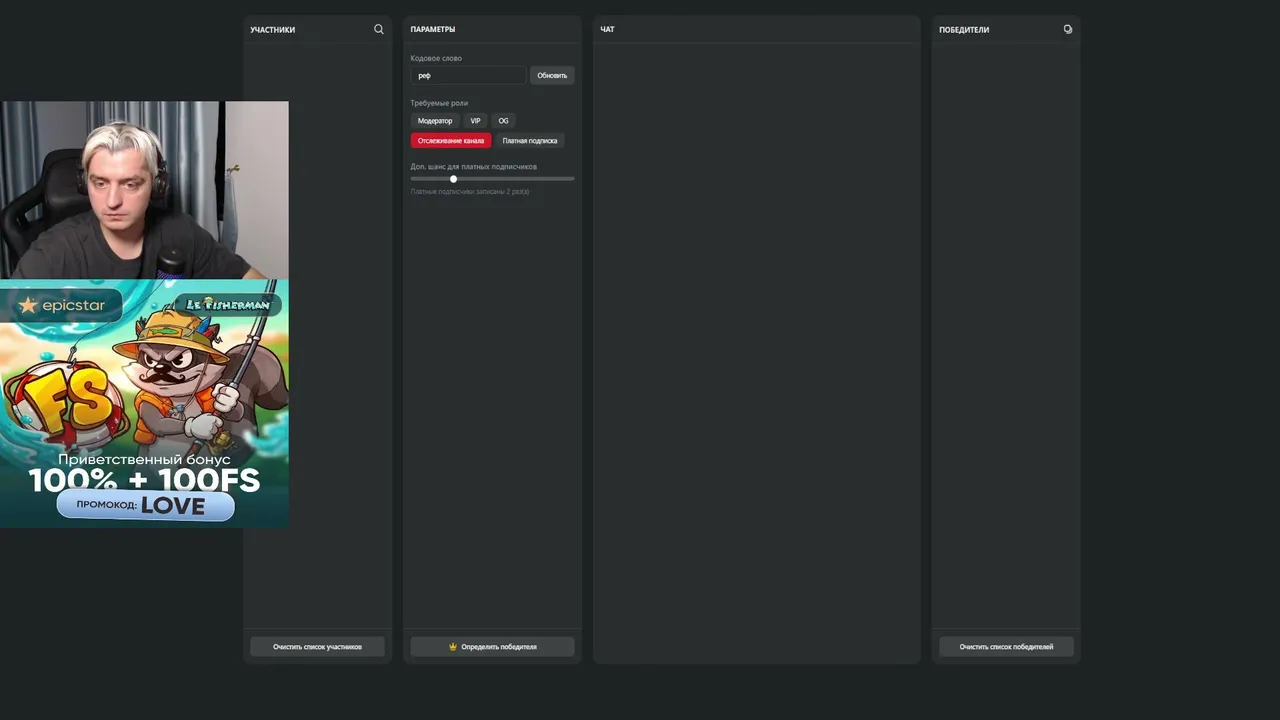The image size is (1280, 720).
Task: Click the ЧАТ panel heading
Action: point(607,30)
